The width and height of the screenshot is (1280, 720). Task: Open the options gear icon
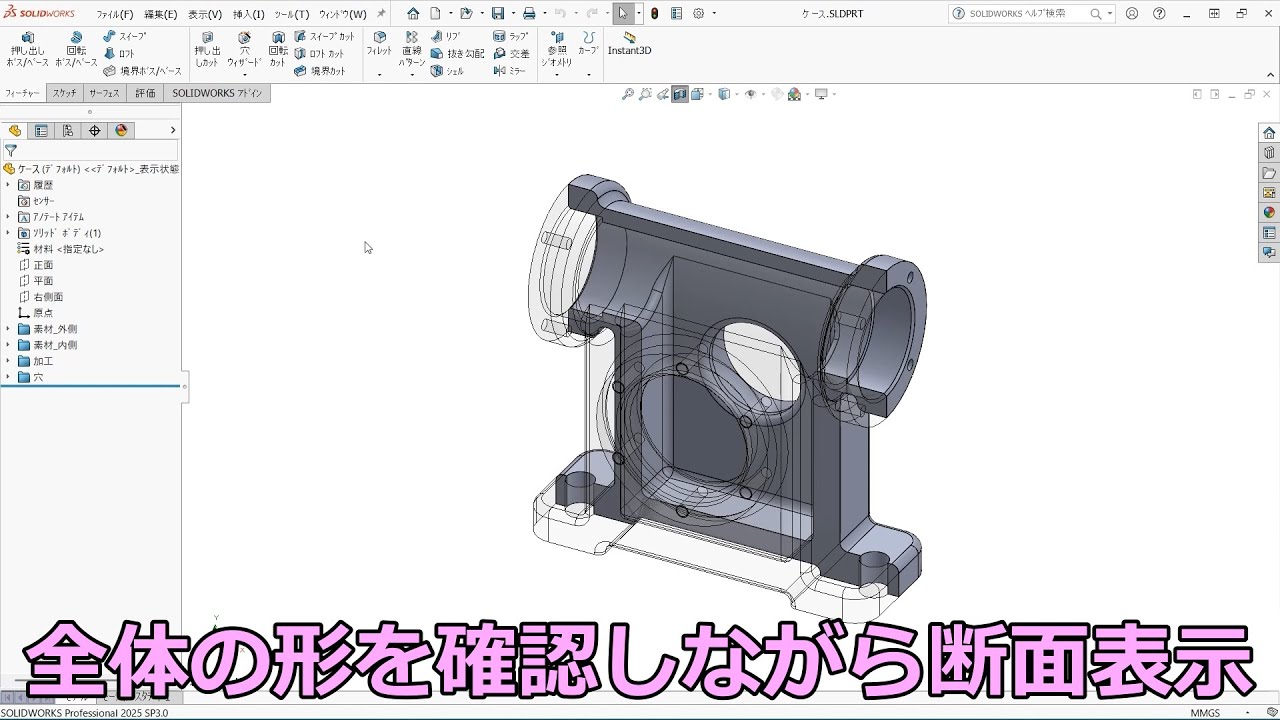[x=699, y=14]
